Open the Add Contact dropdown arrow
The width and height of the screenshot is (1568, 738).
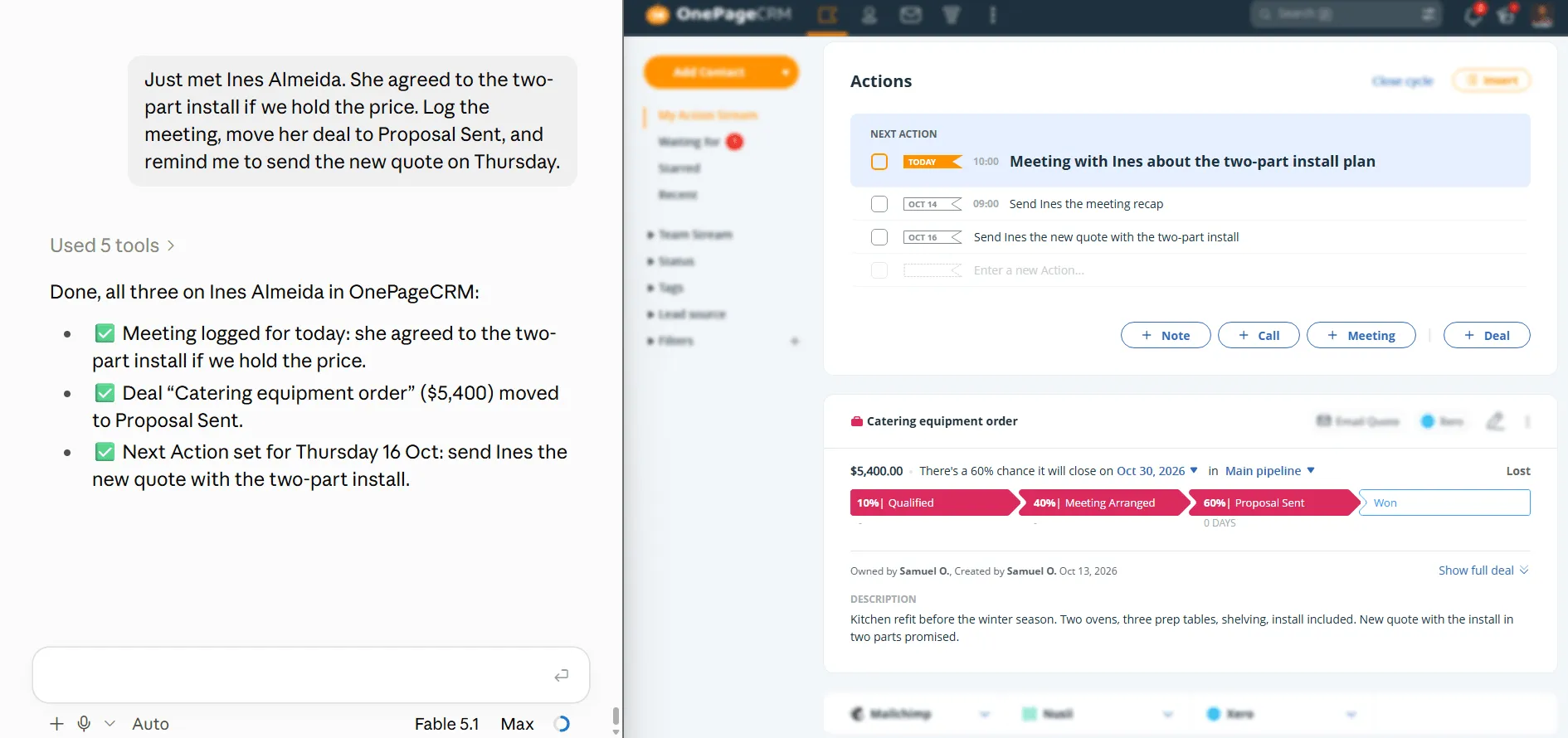(785, 72)
